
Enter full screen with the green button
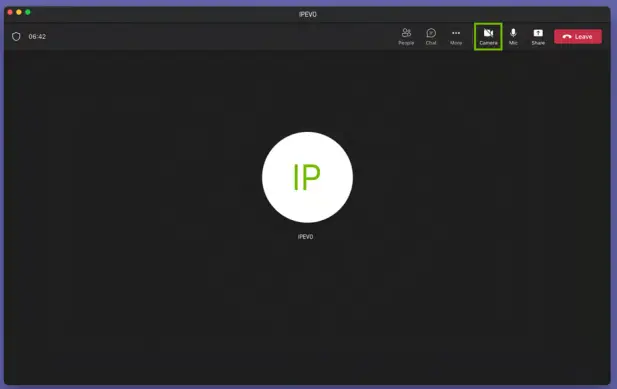pos(28,12)
